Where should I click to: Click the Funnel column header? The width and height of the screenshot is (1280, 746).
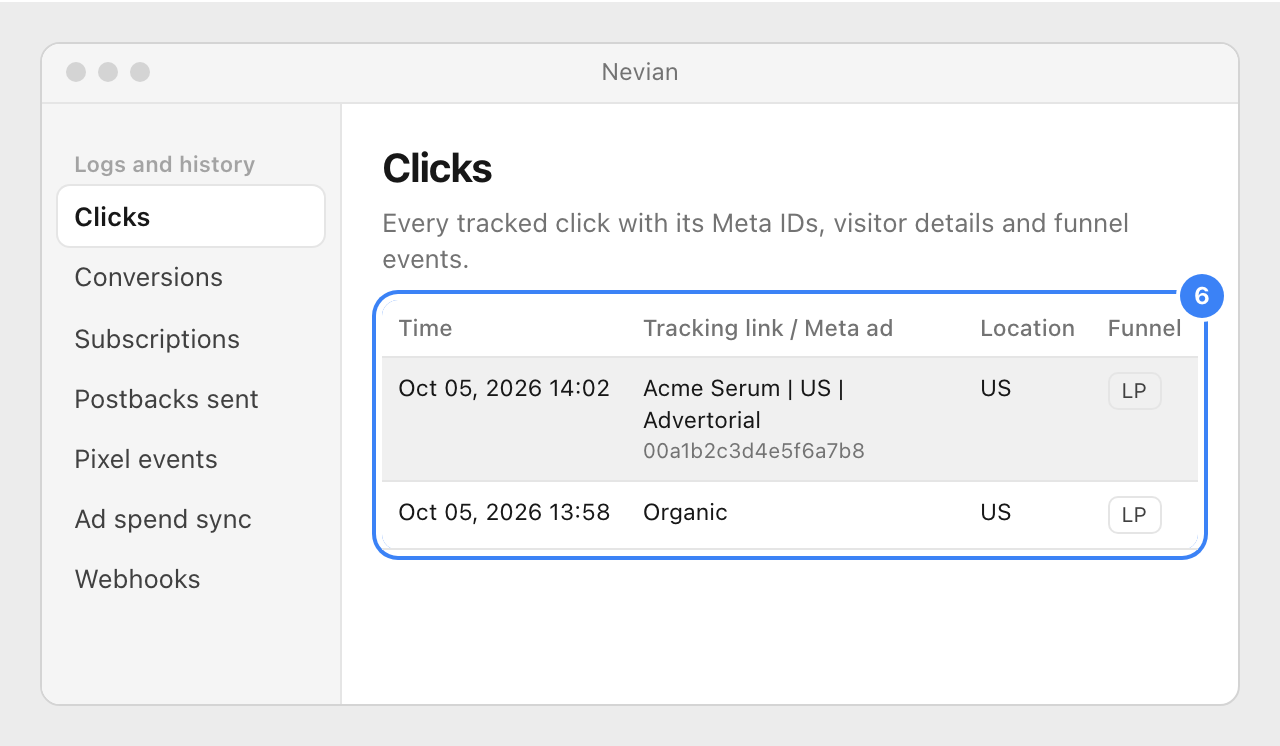click(1144, 328)
